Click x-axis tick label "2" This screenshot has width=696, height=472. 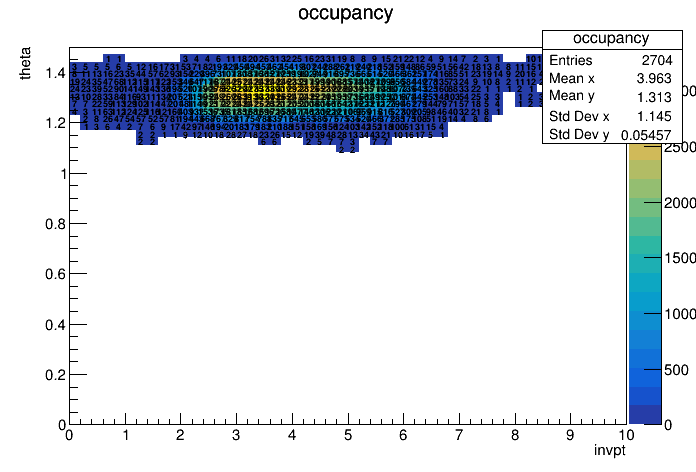pyautogui.click(x=180, y=435)
